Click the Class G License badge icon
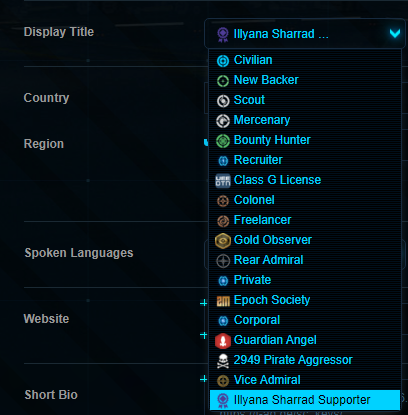408x415 pixels. click(223, 181)
